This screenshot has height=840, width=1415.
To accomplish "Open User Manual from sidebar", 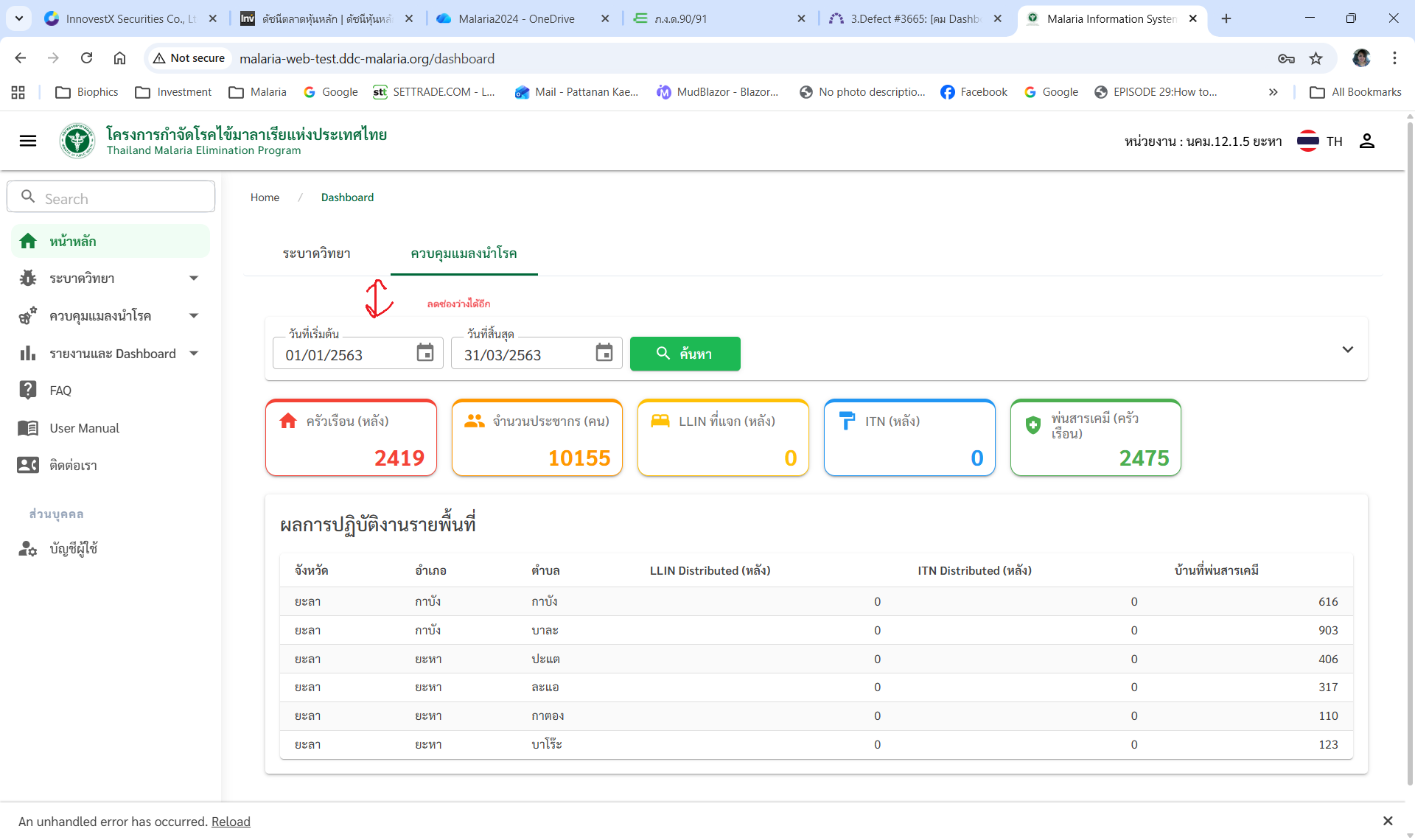I will (84, 428).
